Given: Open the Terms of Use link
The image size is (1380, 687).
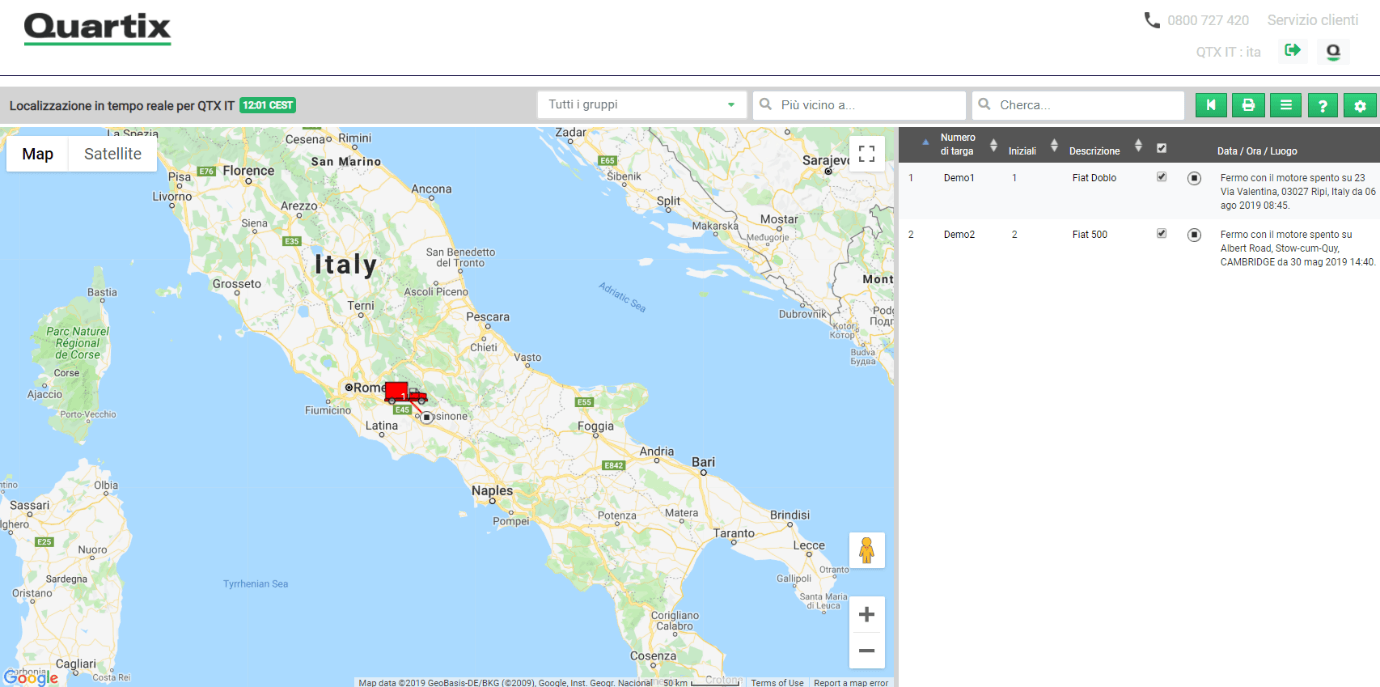Looking at the screenshot, I should click(x=777, y=683).
